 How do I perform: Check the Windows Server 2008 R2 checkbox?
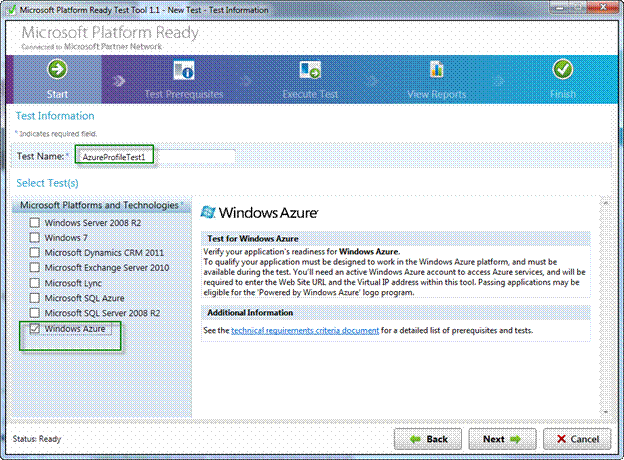(35, 222)
